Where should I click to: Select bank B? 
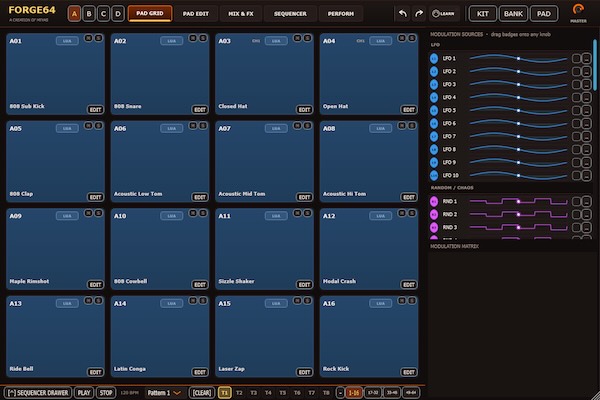(89, 14)
